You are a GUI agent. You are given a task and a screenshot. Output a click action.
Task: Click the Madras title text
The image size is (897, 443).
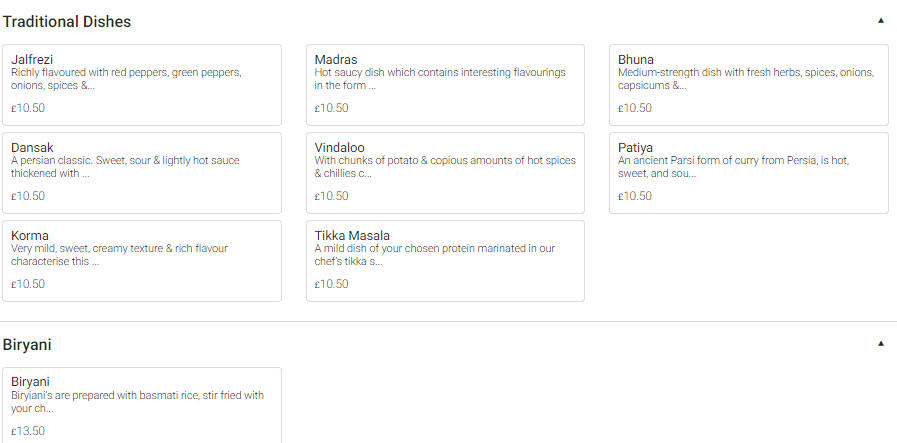[336, 60]
